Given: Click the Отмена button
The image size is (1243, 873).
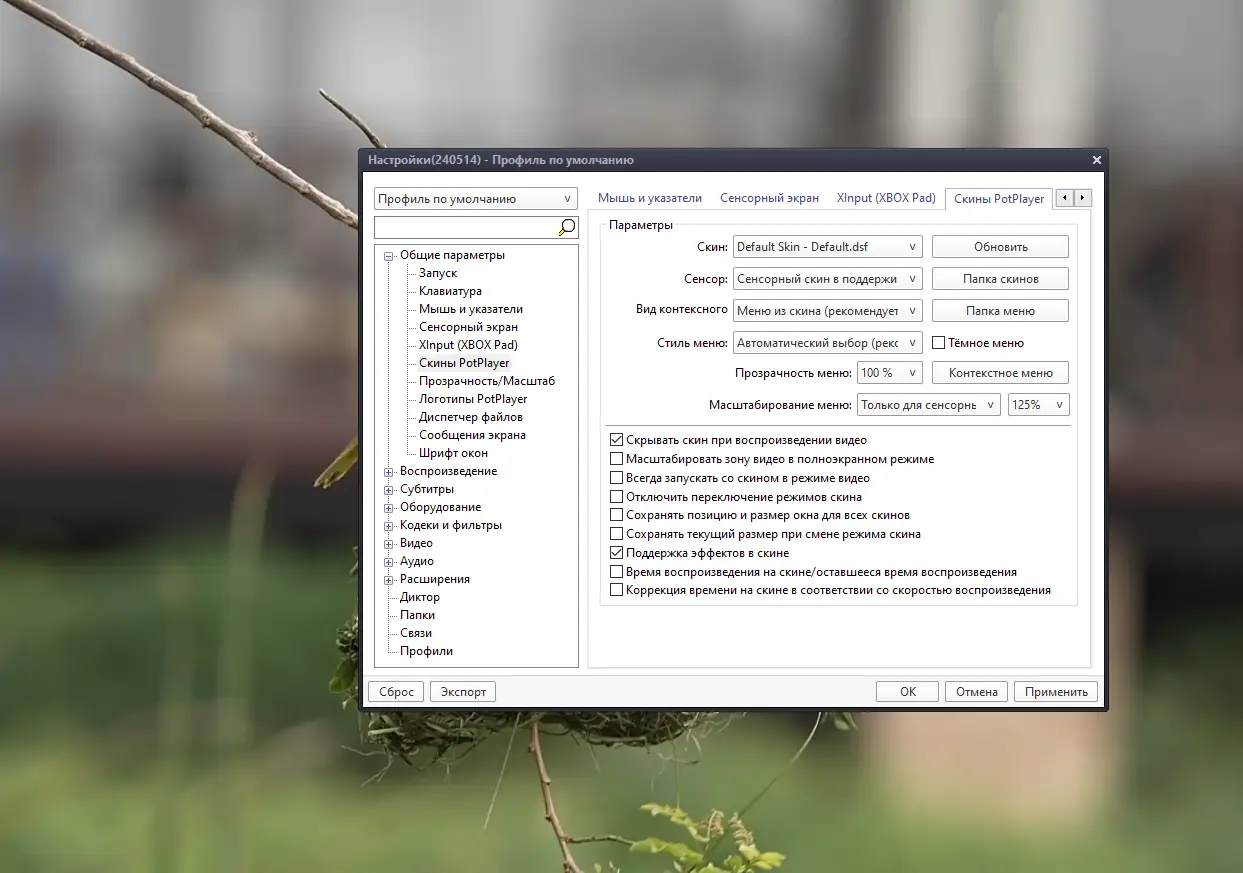Looking at the screenshot, I should pyautogui.click(x=976, y=691).
